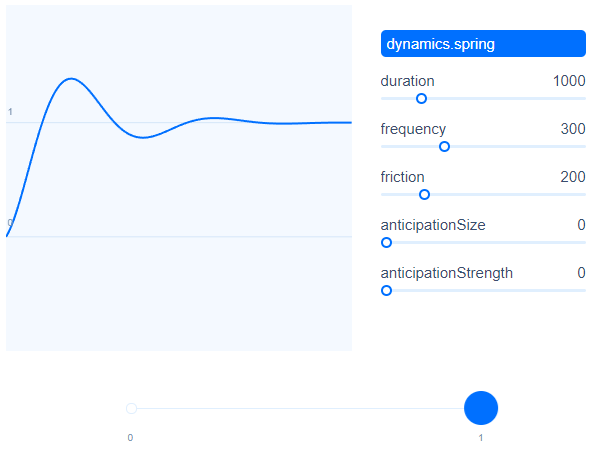Click the friction slider handle
The height and width of the screenshot is (465, 601).
424,194
